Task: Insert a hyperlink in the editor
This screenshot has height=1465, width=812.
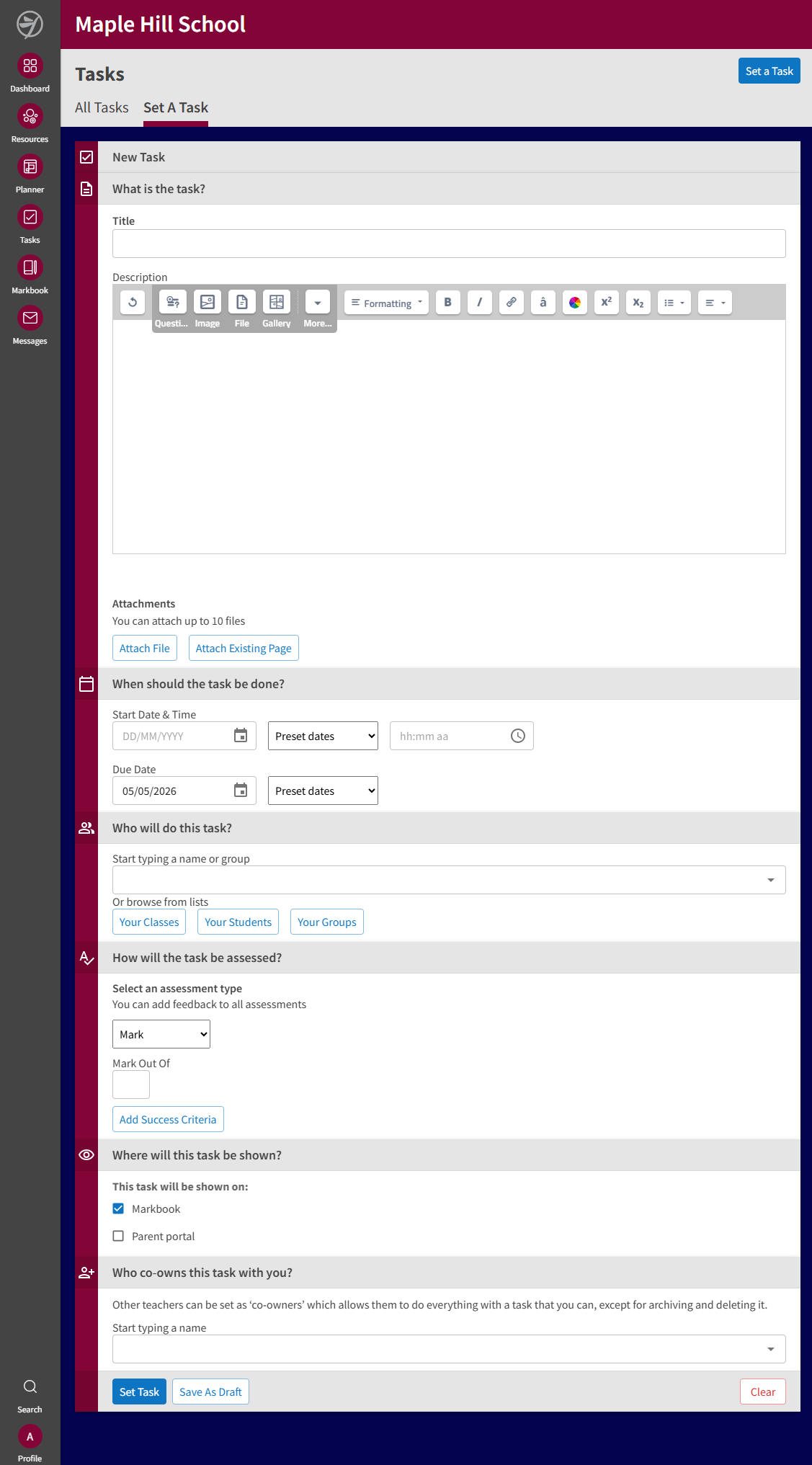Action: pos(512,302)
